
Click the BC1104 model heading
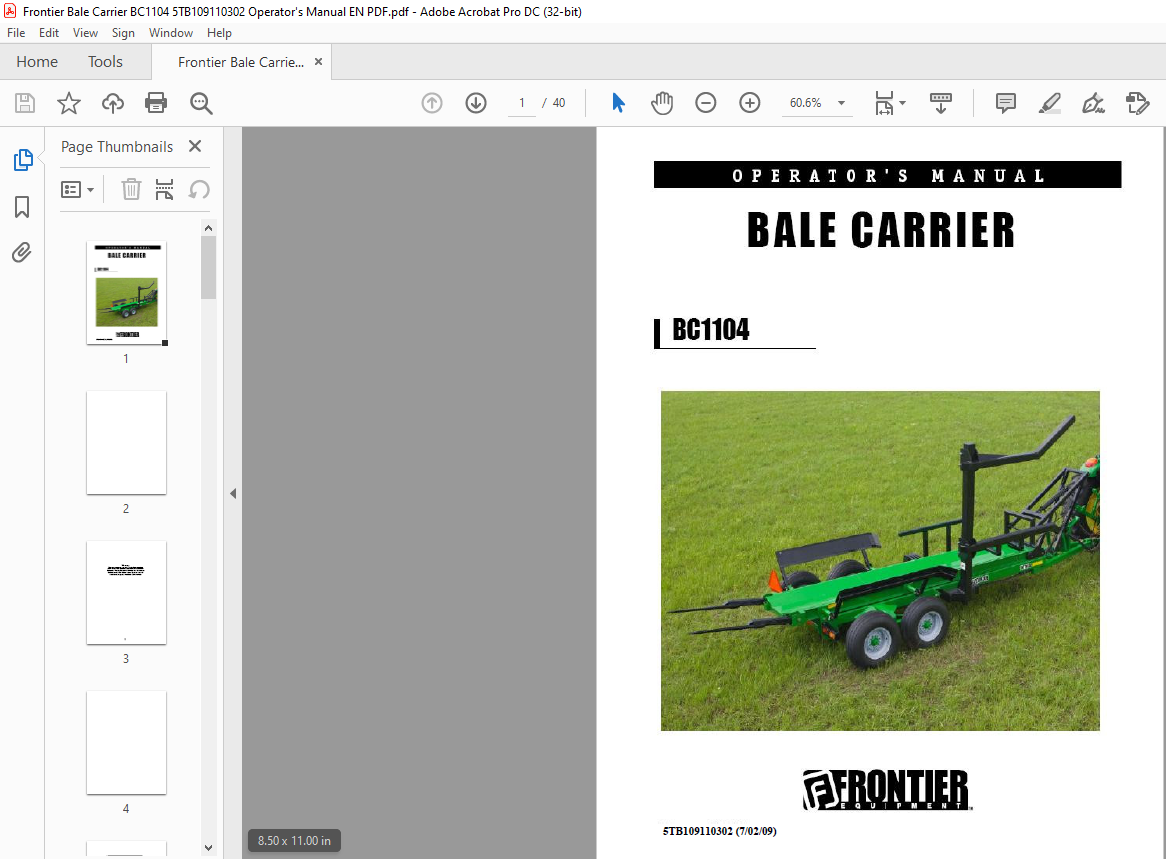click(711, 329)
